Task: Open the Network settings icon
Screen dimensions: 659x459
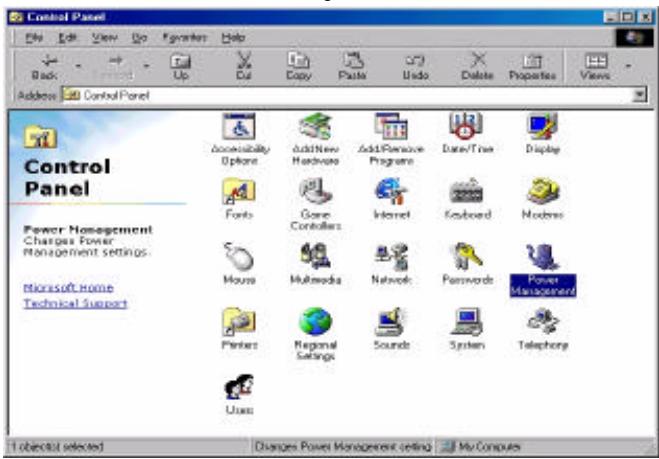Action: [x=391, y=257]
